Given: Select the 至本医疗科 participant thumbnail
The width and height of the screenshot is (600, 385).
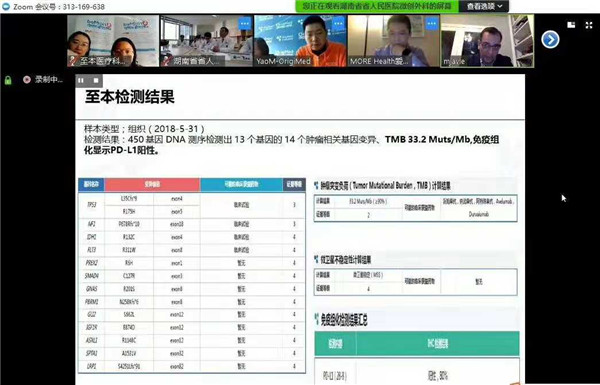Looking at the screenshot, I should (113, 41).
